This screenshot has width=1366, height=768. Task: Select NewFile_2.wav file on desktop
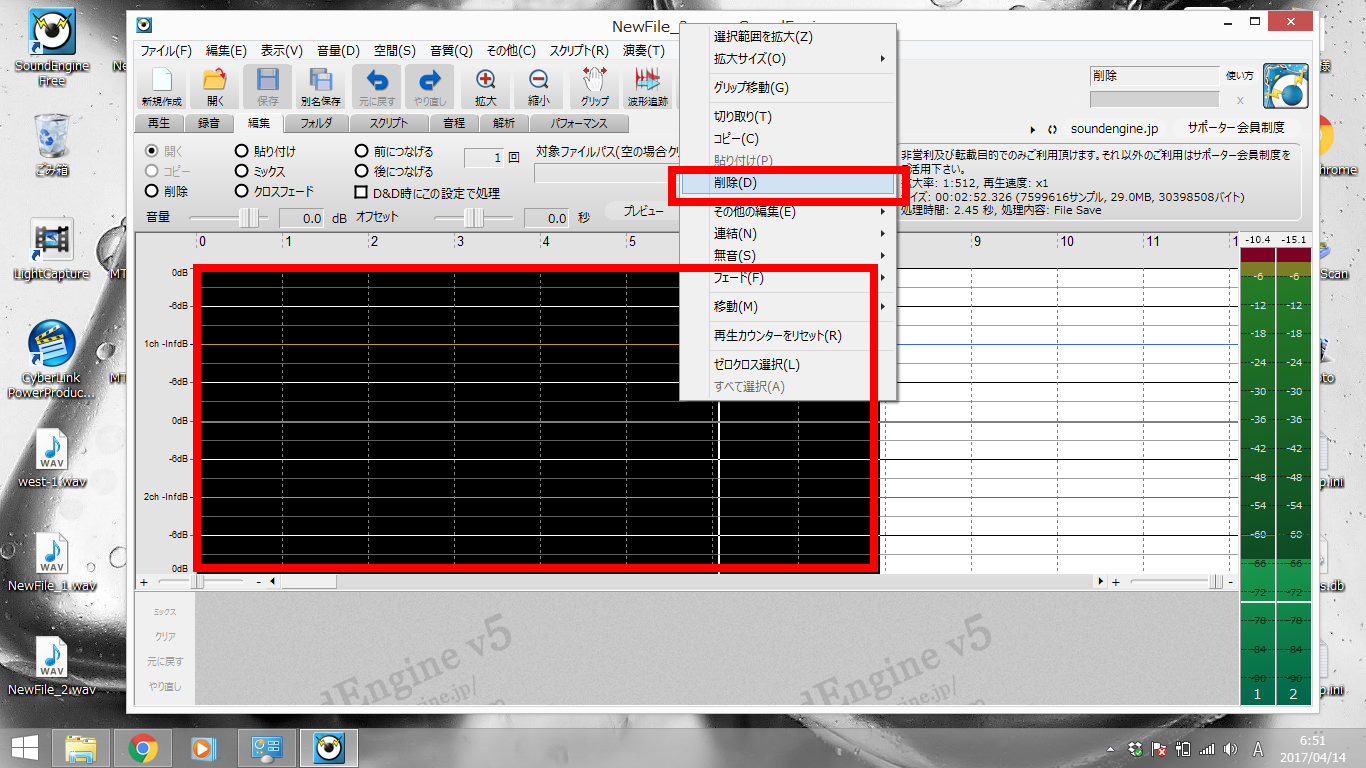52,667
